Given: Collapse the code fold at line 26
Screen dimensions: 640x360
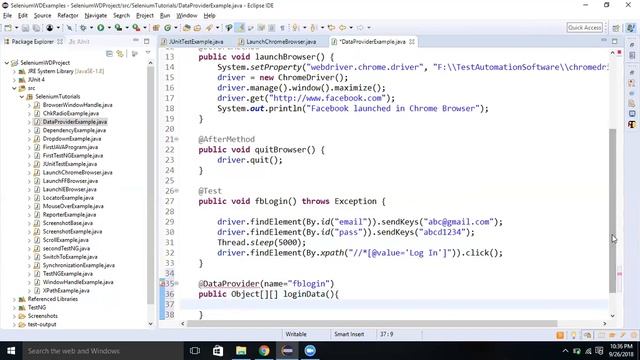Looking at the screenshot, I should [177, 191].
